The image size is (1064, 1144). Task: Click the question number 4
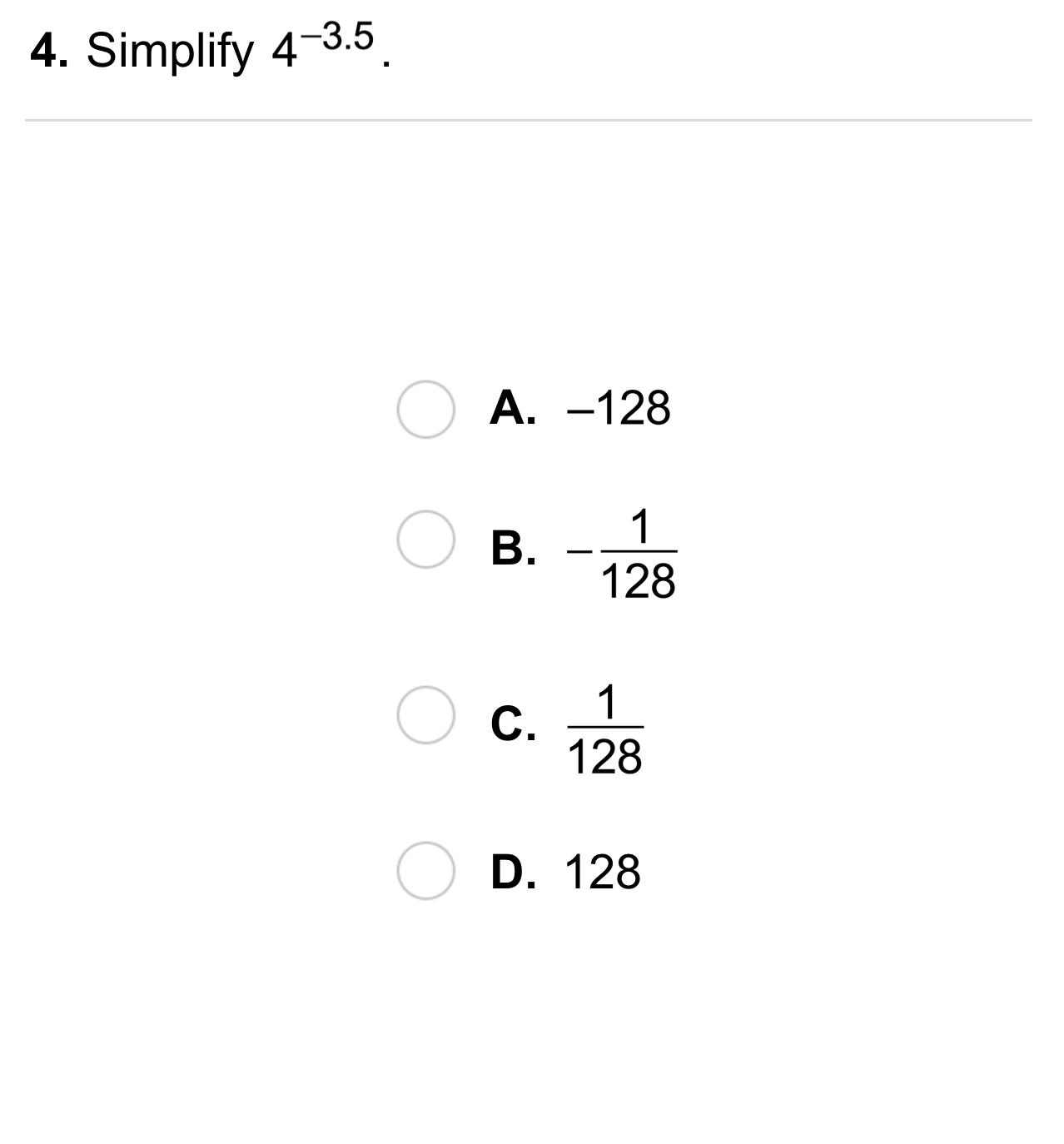point(48,52)
